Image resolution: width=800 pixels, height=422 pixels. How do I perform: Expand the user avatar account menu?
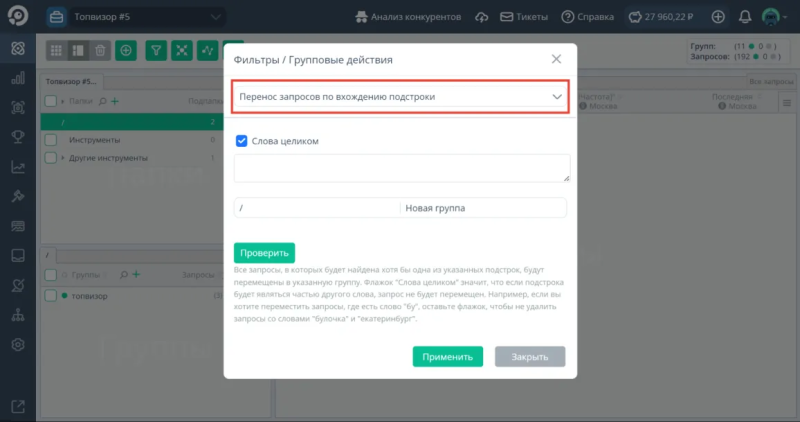pos(773,17)
